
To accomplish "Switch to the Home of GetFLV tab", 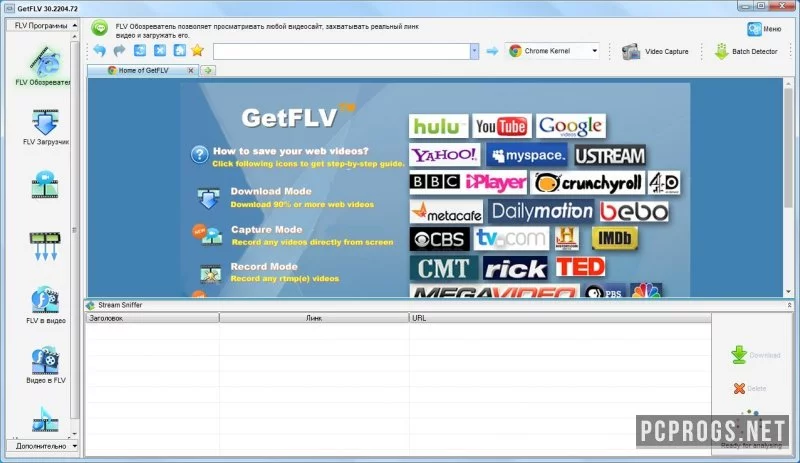I will tap(143, 70).
